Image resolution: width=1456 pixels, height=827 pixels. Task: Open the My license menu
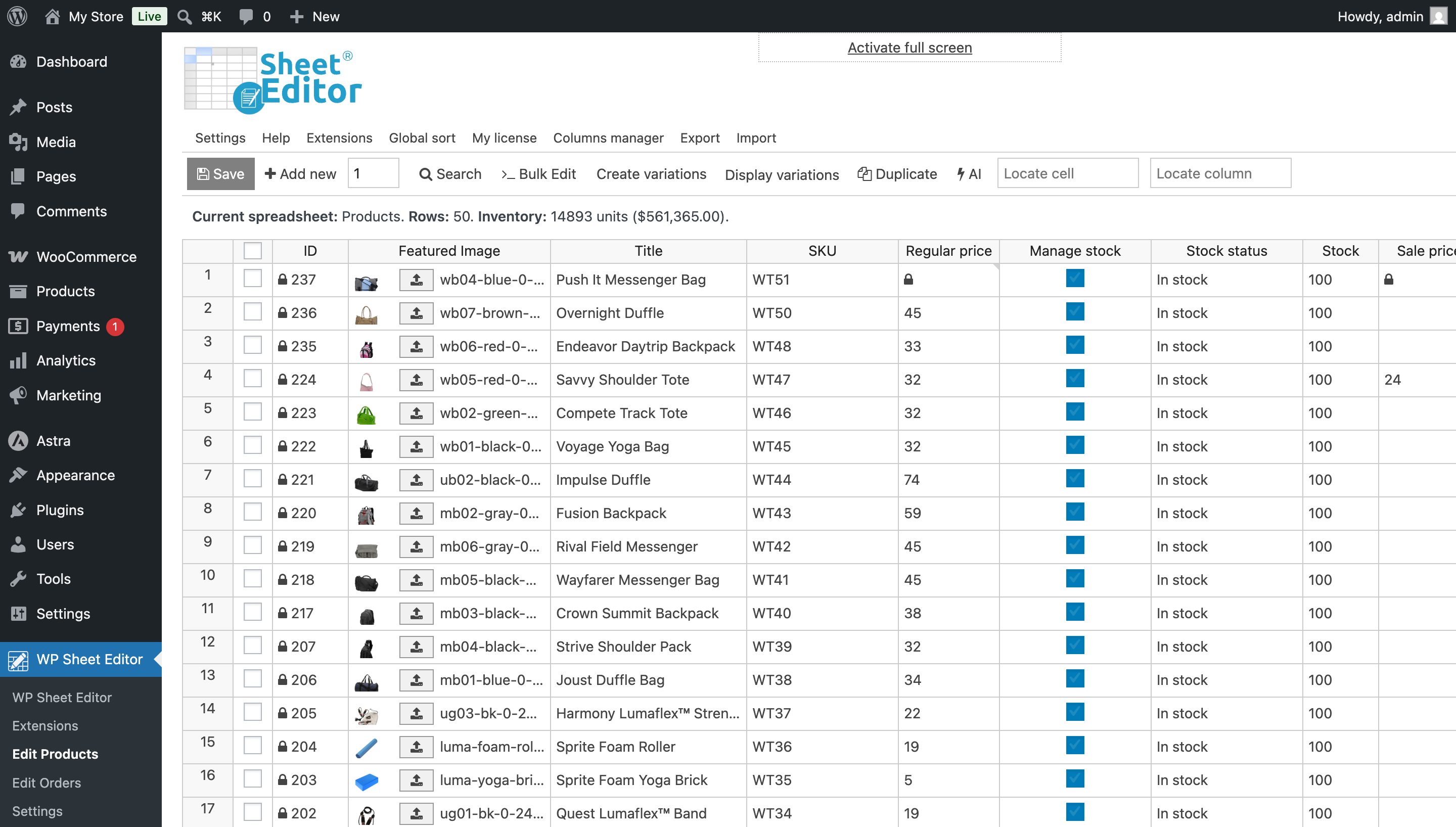pos(504,138)
